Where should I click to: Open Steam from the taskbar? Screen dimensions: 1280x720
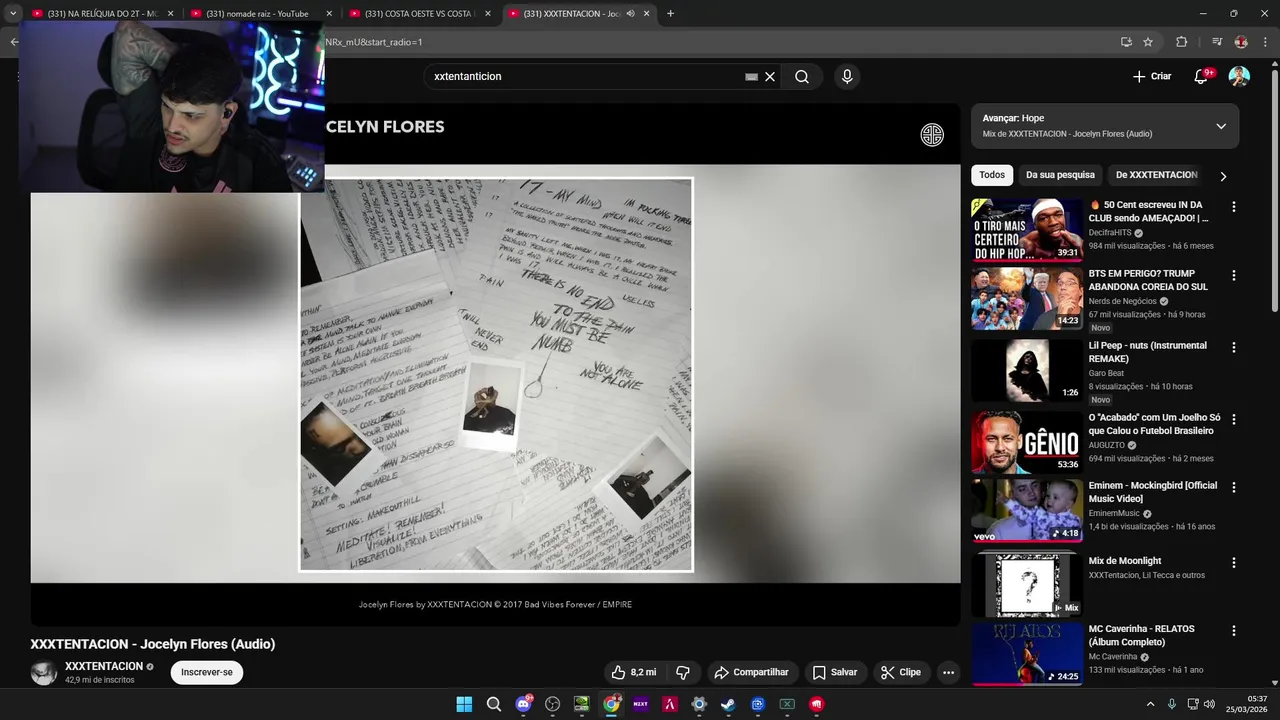tap(728, 704)
